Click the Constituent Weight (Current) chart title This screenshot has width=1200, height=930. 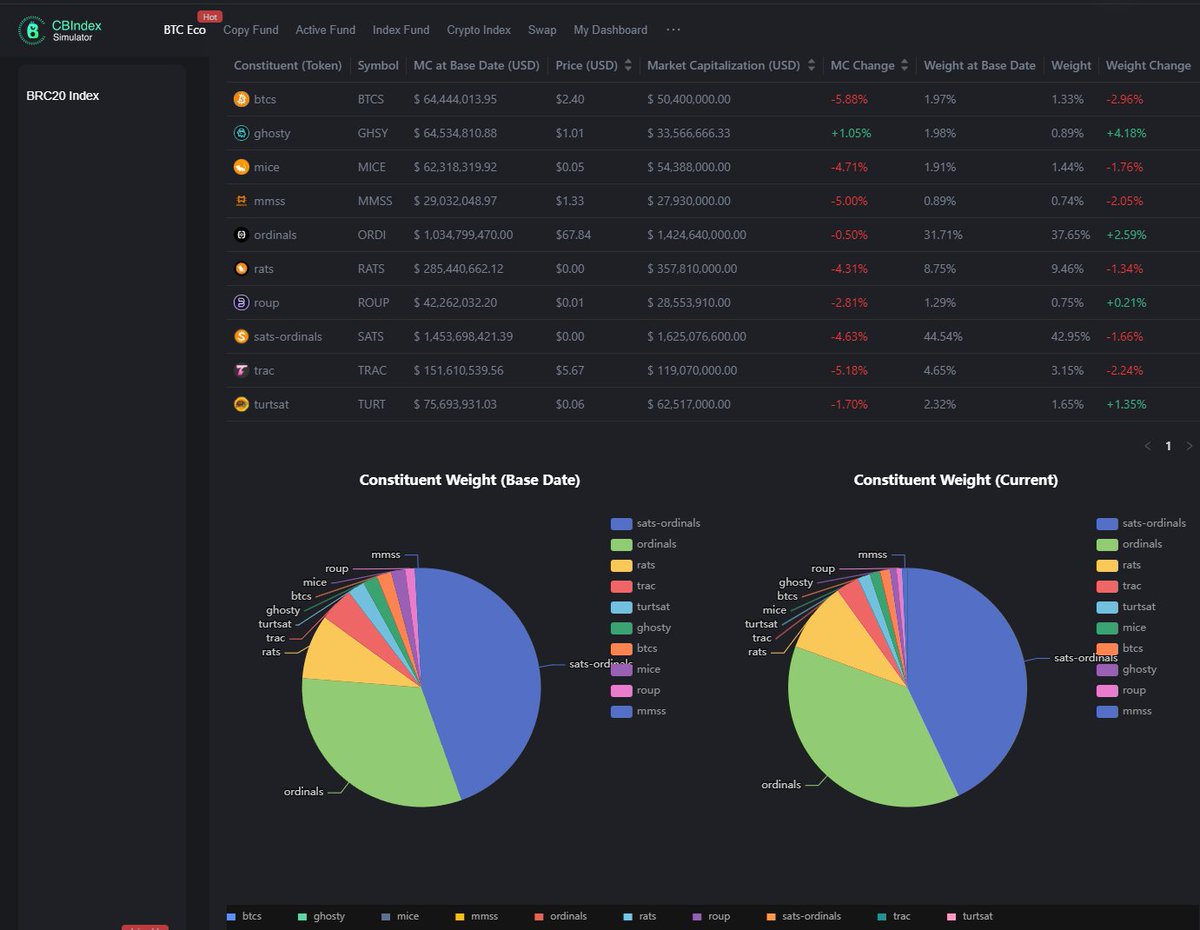point(955,480)
